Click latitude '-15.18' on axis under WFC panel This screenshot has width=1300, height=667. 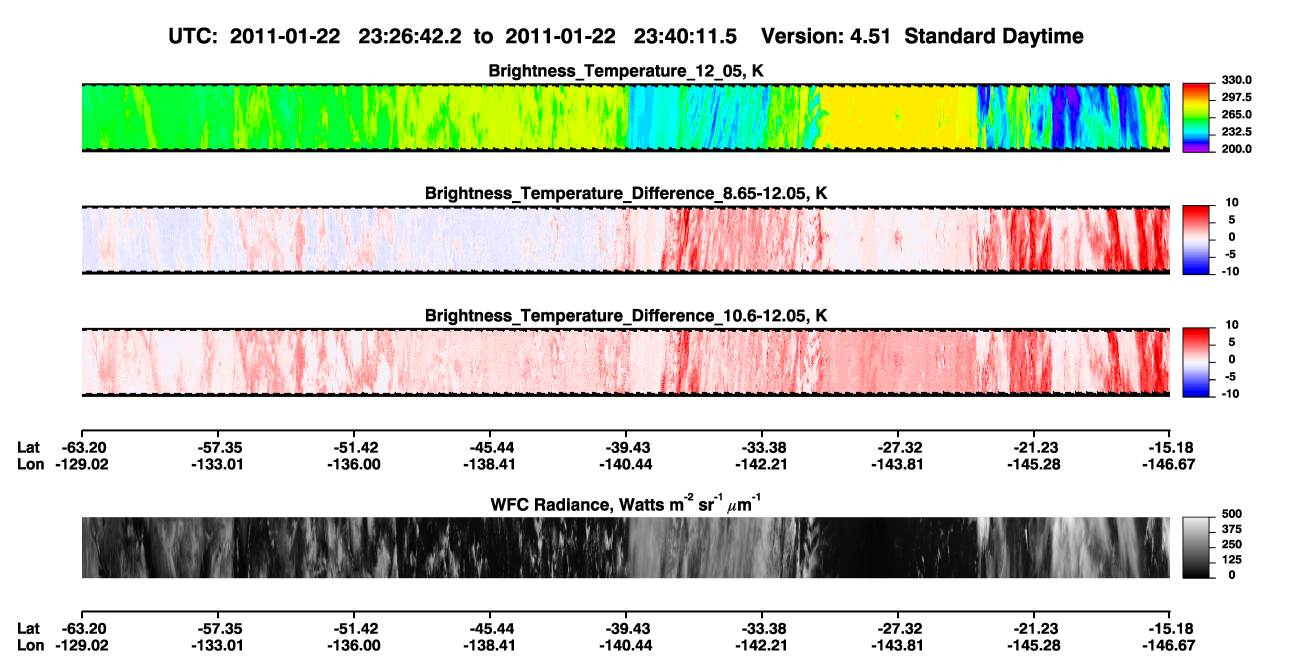click(1170, 628)
